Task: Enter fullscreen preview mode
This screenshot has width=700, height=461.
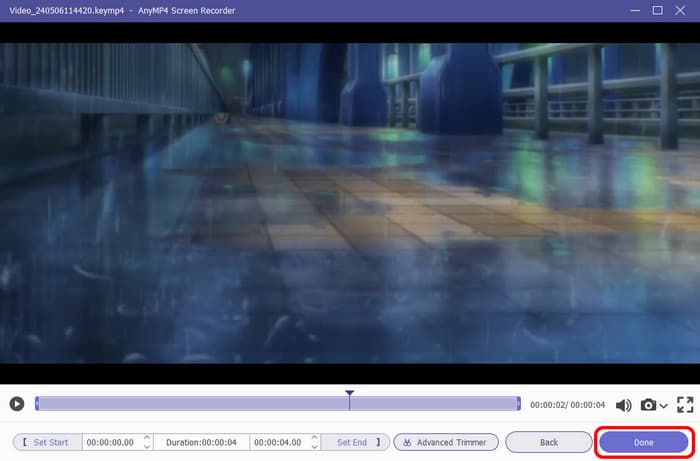Action: [x=685, y=405]
